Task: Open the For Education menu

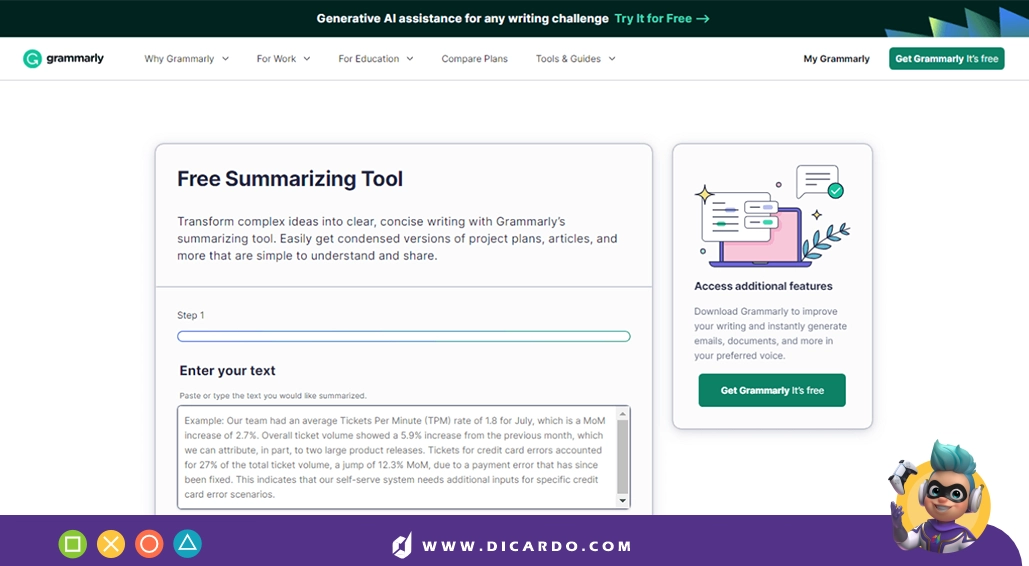Action: click(369, 58)
